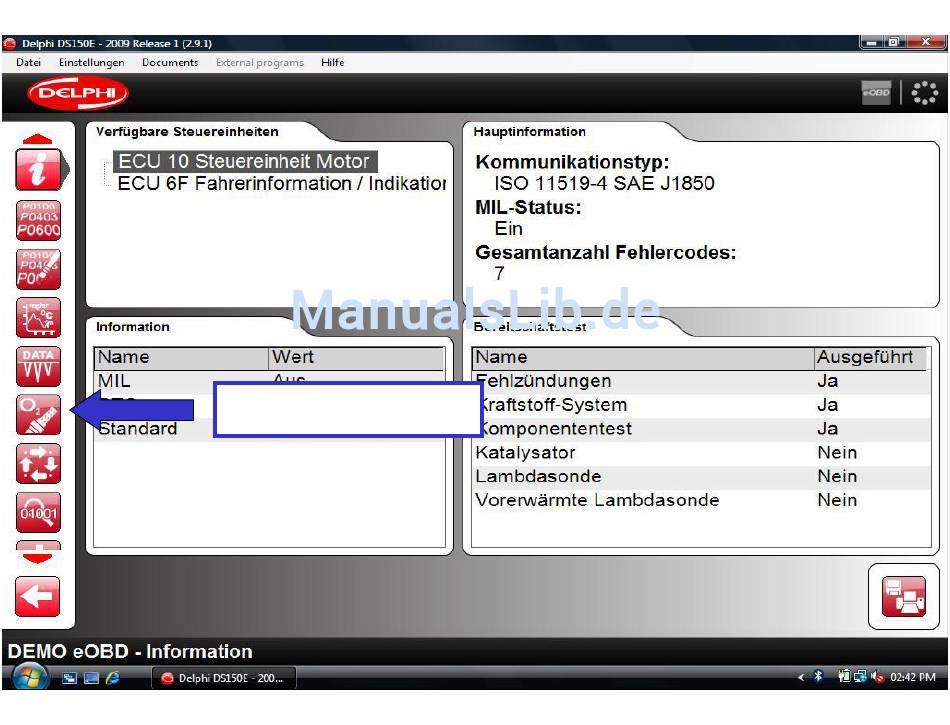Click the red up arrow above the sidebar
The image size is (950, 725).
pos(38,139)
